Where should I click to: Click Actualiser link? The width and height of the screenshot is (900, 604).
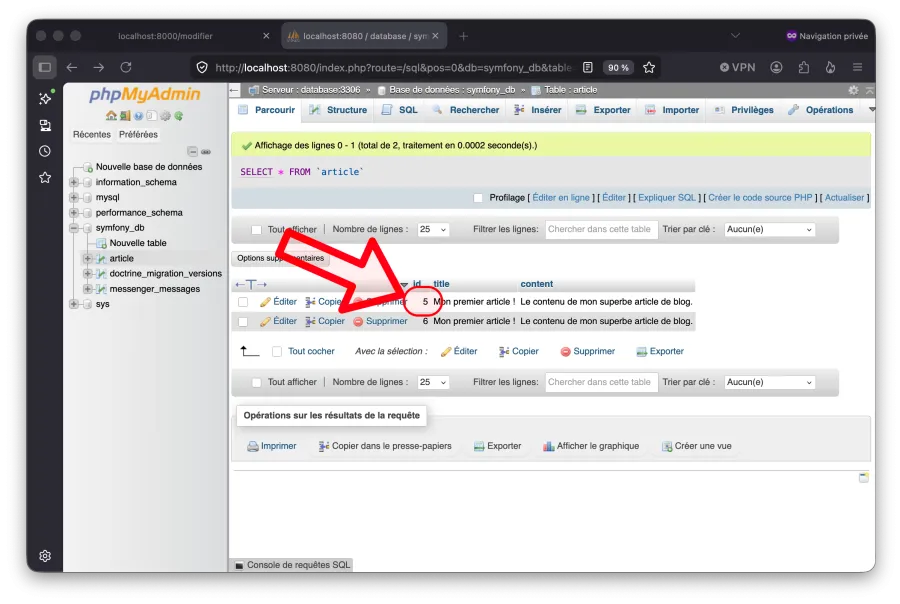844,198
